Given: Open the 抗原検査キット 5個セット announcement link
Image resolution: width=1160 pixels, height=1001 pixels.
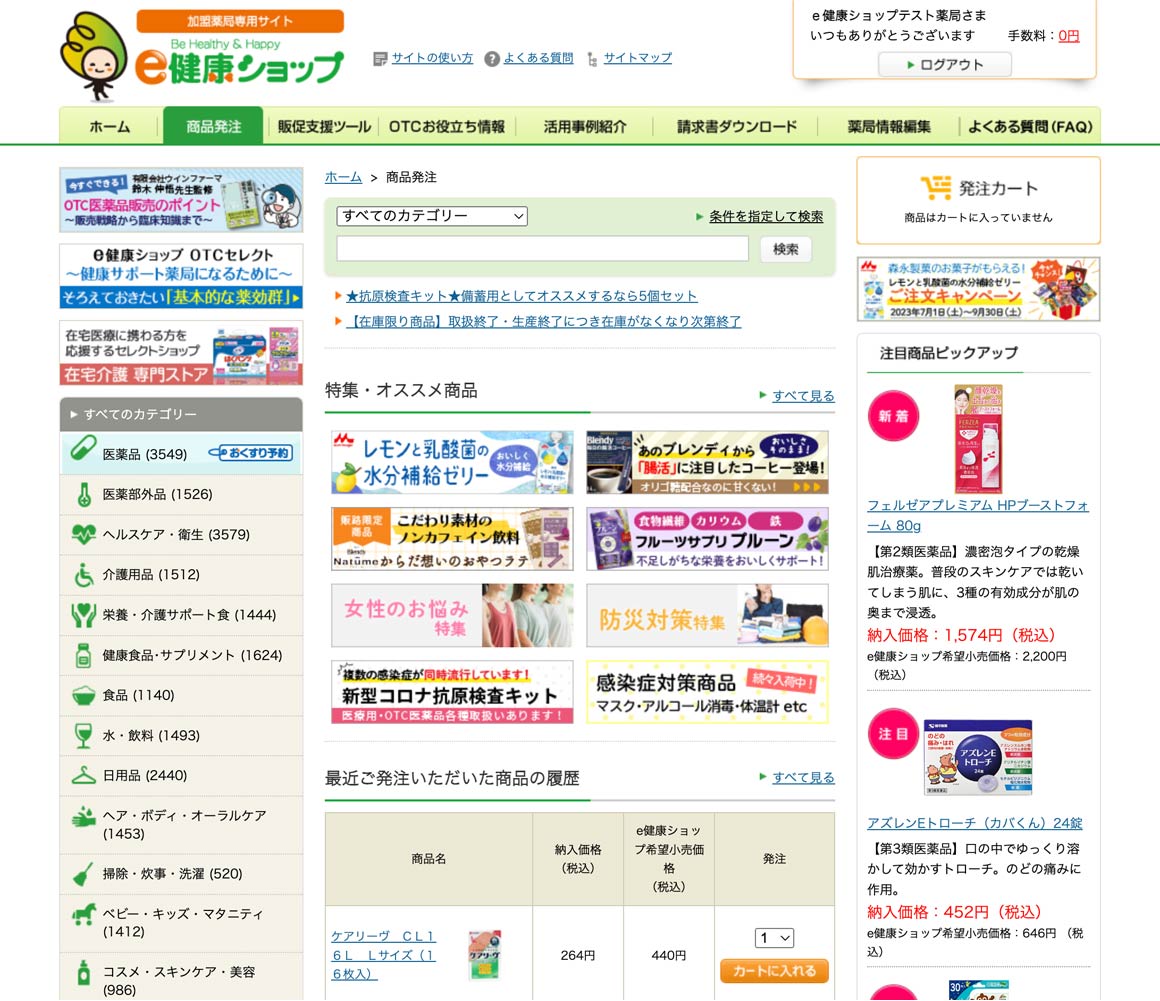Looking at the screenshot, I should [x=522, y=296].
